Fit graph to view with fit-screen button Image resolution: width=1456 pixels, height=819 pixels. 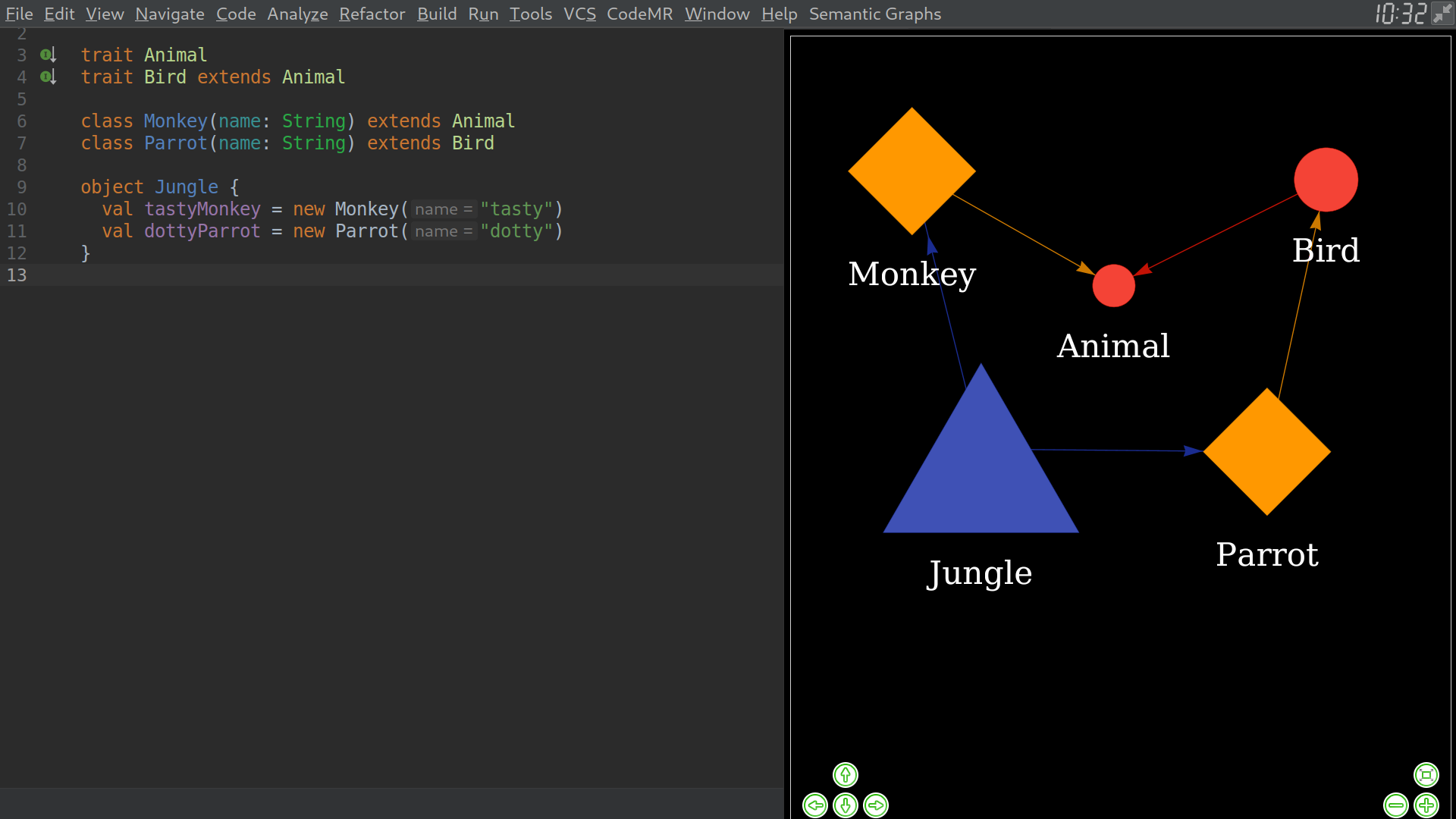coord(1426,775)
